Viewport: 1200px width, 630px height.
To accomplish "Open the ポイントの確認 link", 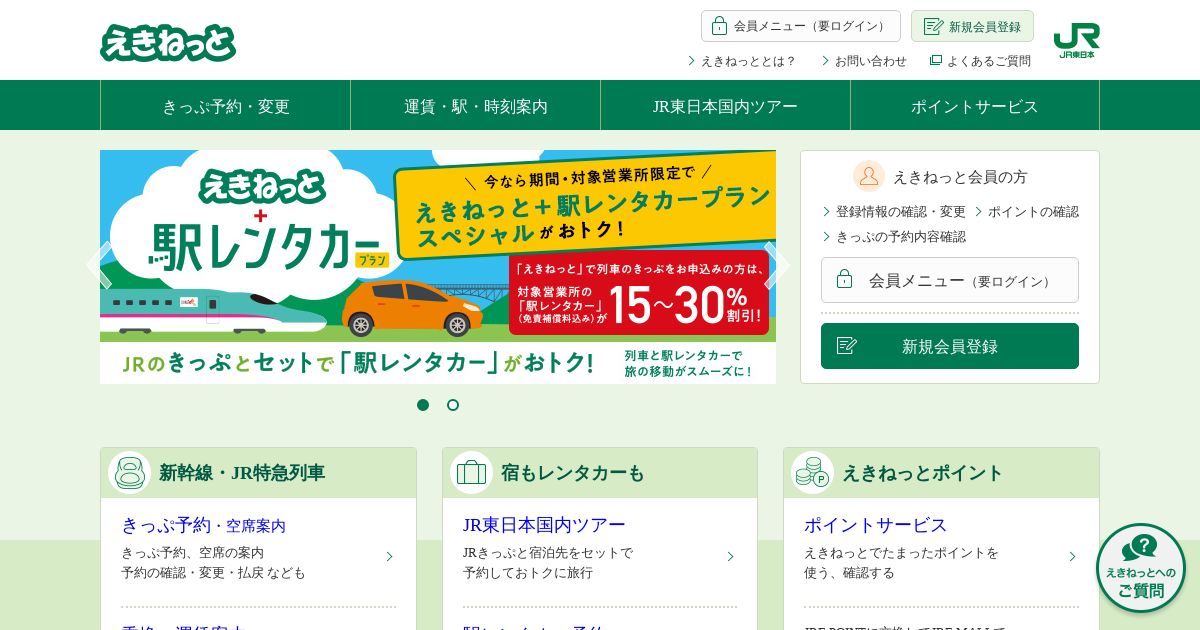I will coord(1033,212).
